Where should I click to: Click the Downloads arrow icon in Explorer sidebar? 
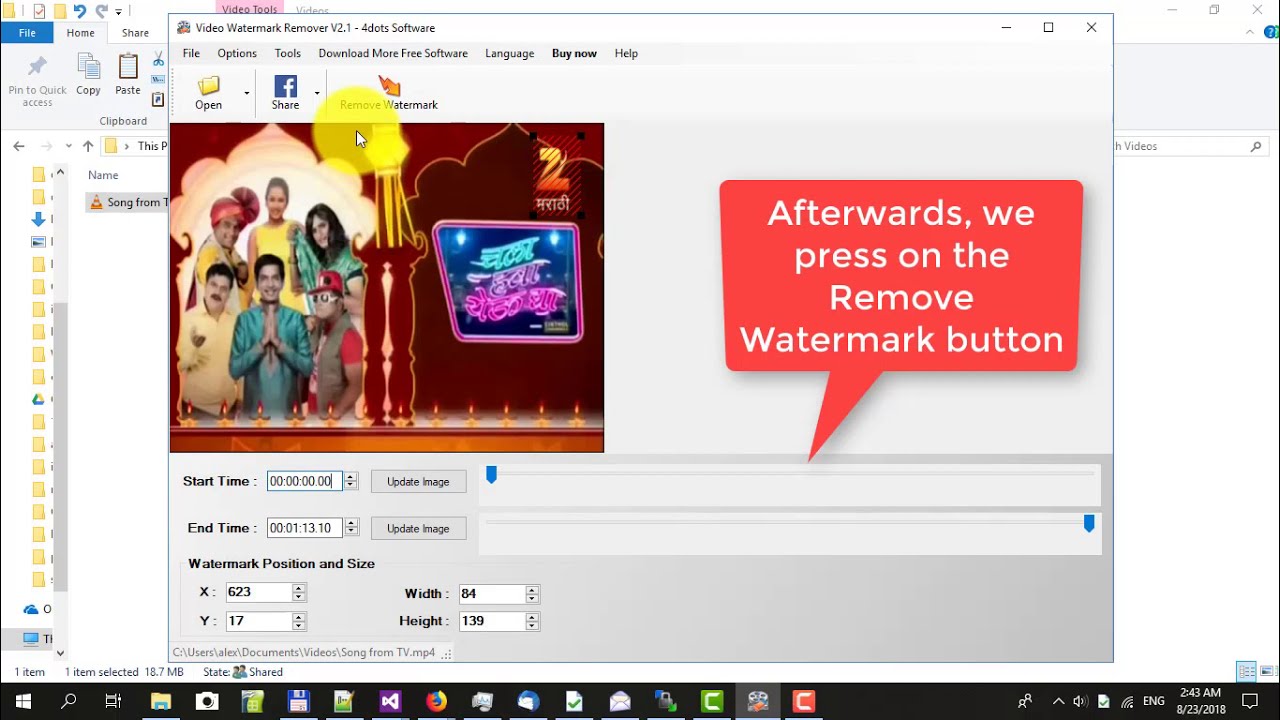(x=38, y=219)
